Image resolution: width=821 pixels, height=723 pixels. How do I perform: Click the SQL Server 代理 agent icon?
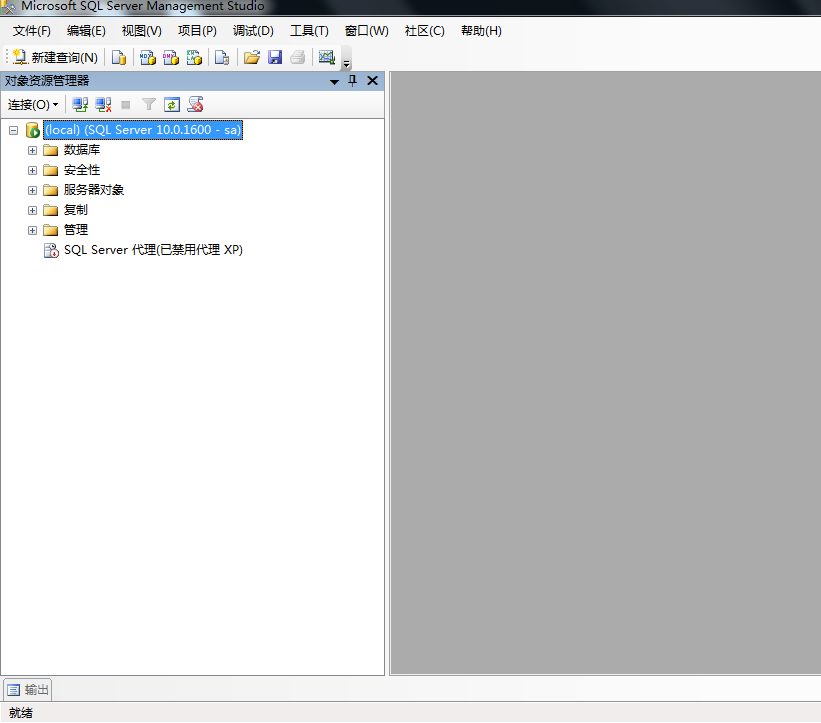point(51,250)
